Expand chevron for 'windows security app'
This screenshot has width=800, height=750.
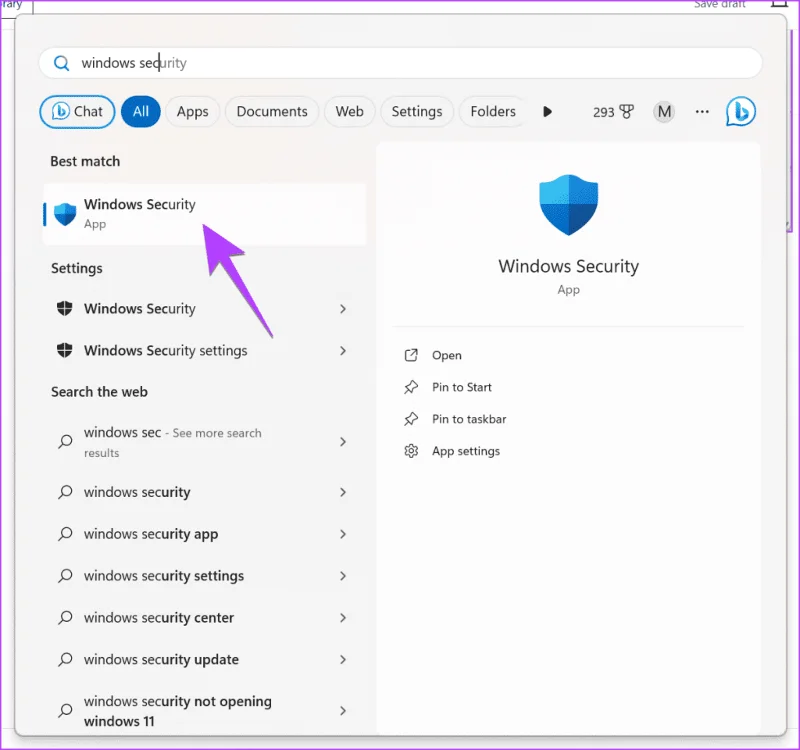(x=343, y=534)
